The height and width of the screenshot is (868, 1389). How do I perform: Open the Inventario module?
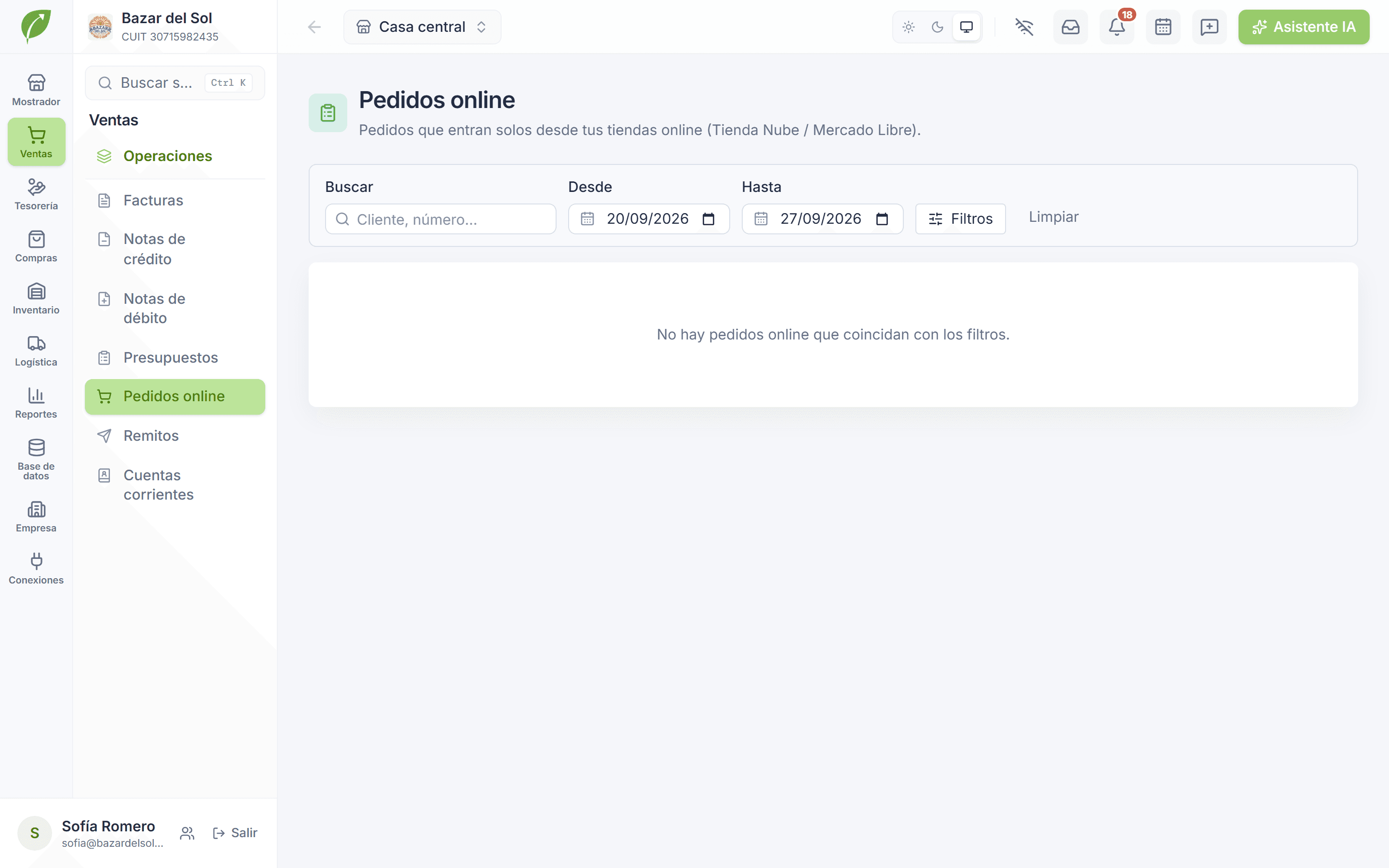pyautogui.click(x=36, y=298)
